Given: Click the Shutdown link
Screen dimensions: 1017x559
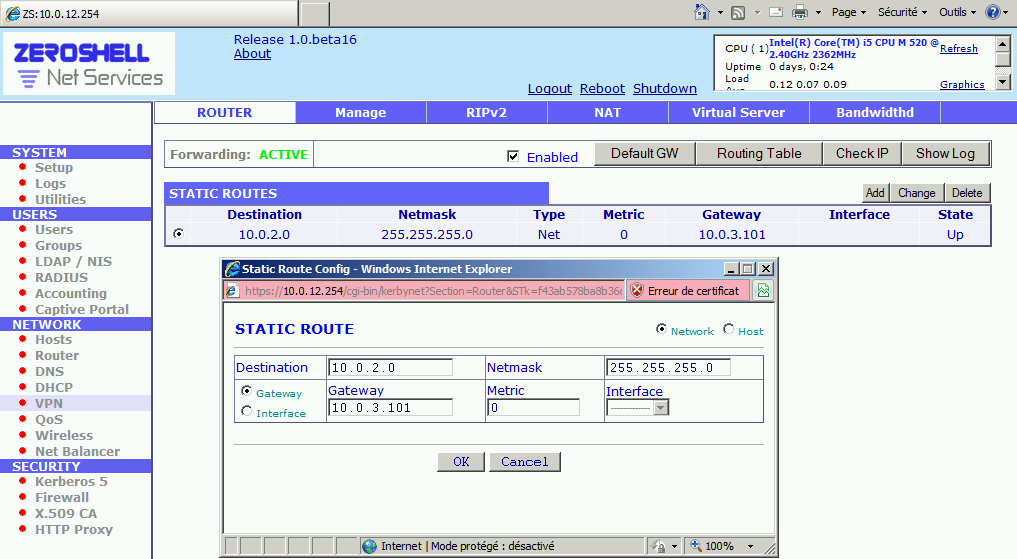Looking at the screenshot, I should tap(665, 89).
